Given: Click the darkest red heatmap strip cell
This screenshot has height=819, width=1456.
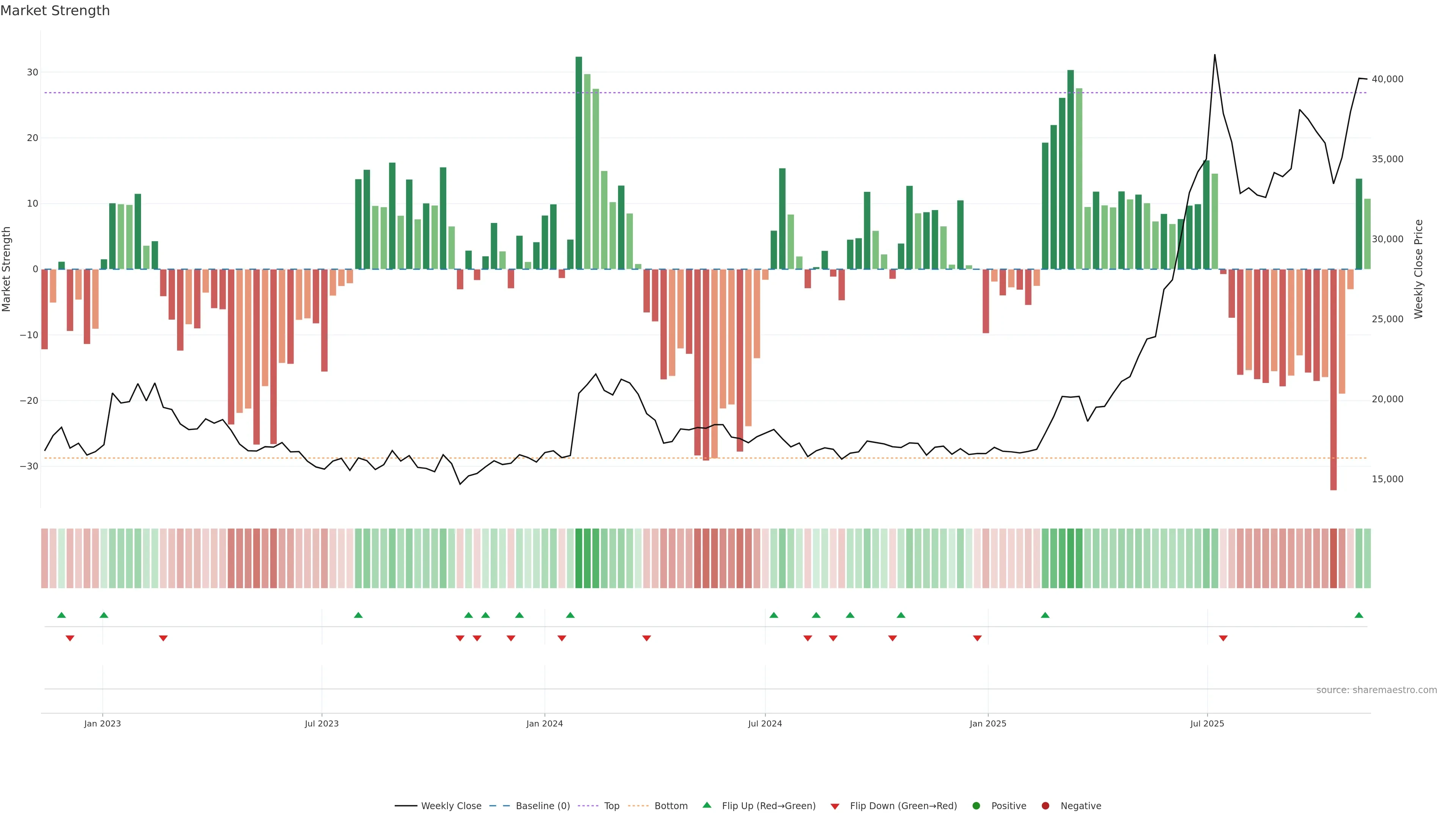Looking at the screenshot, I should [1334, 559].
